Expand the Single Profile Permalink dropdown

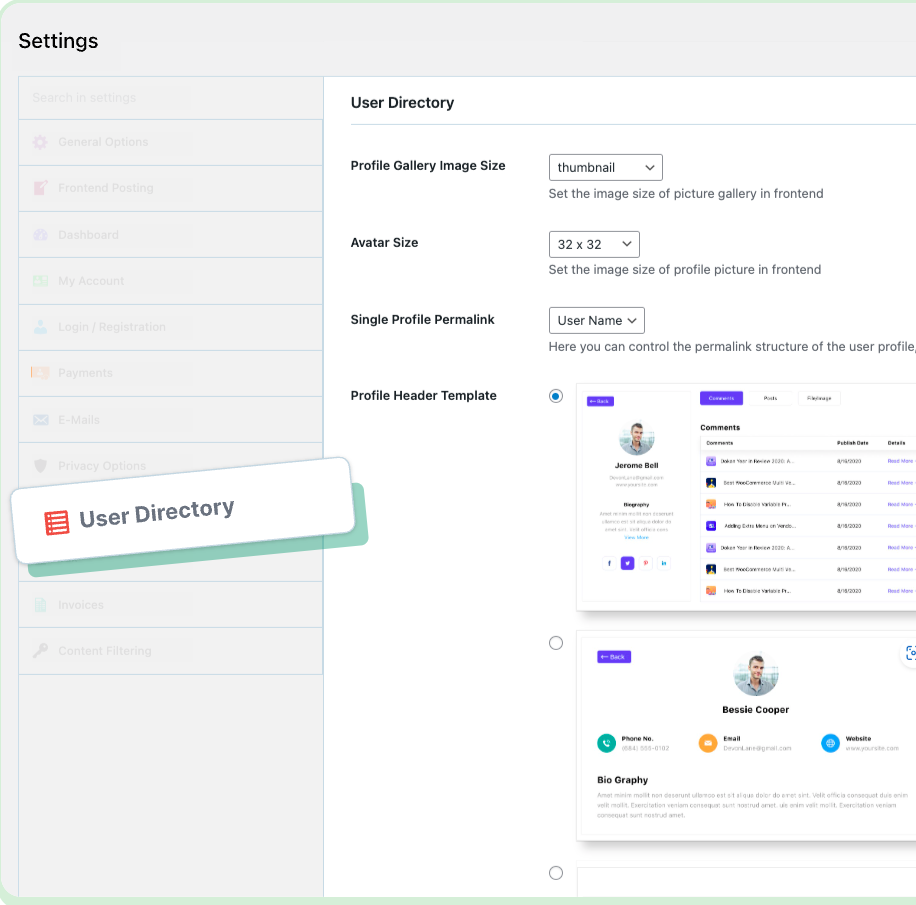[597, 320]
